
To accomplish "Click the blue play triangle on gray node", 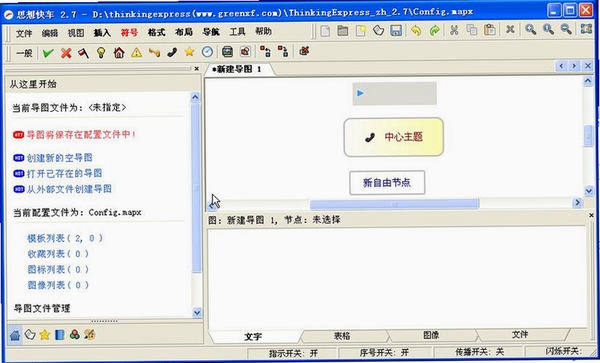I will point(360,93).
